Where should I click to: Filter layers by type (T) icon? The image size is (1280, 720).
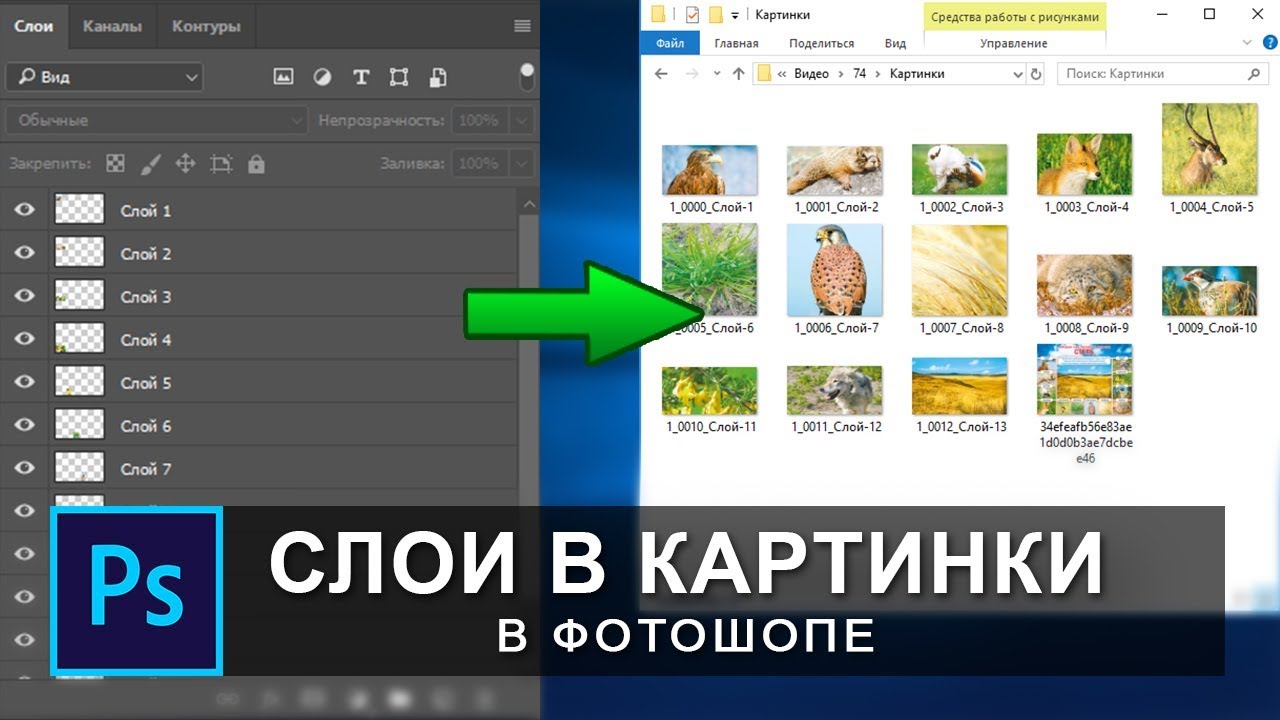click(361, 77)
